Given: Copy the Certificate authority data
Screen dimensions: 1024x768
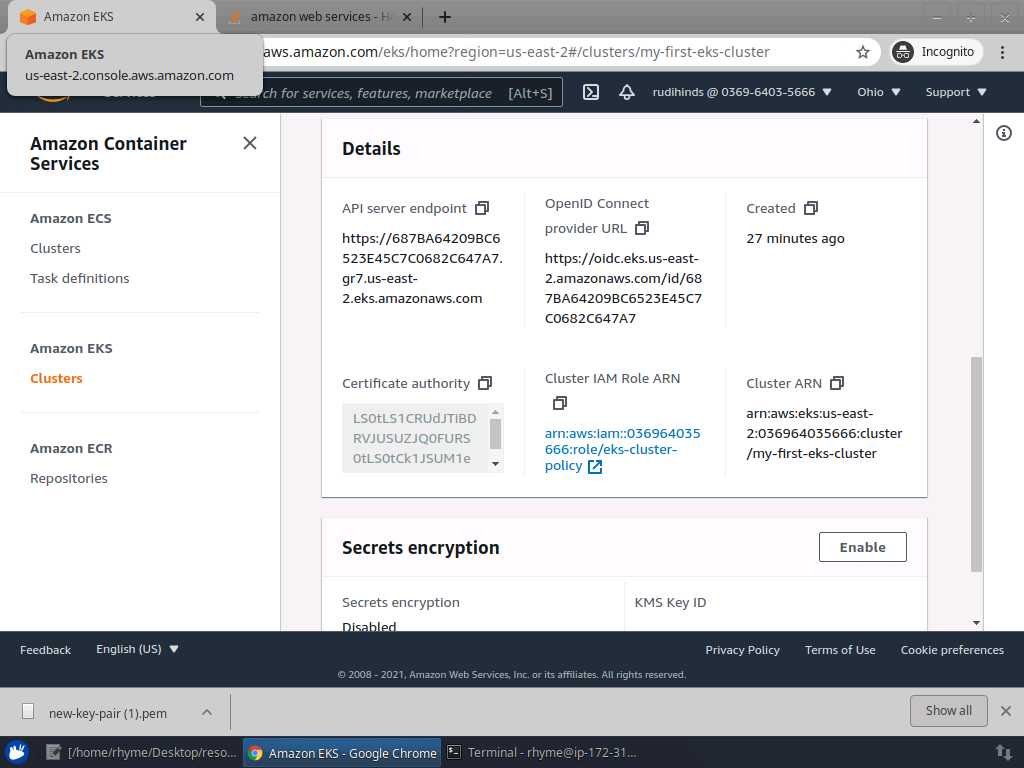Looking at the screenshot, I should click(x=485, y=383).
